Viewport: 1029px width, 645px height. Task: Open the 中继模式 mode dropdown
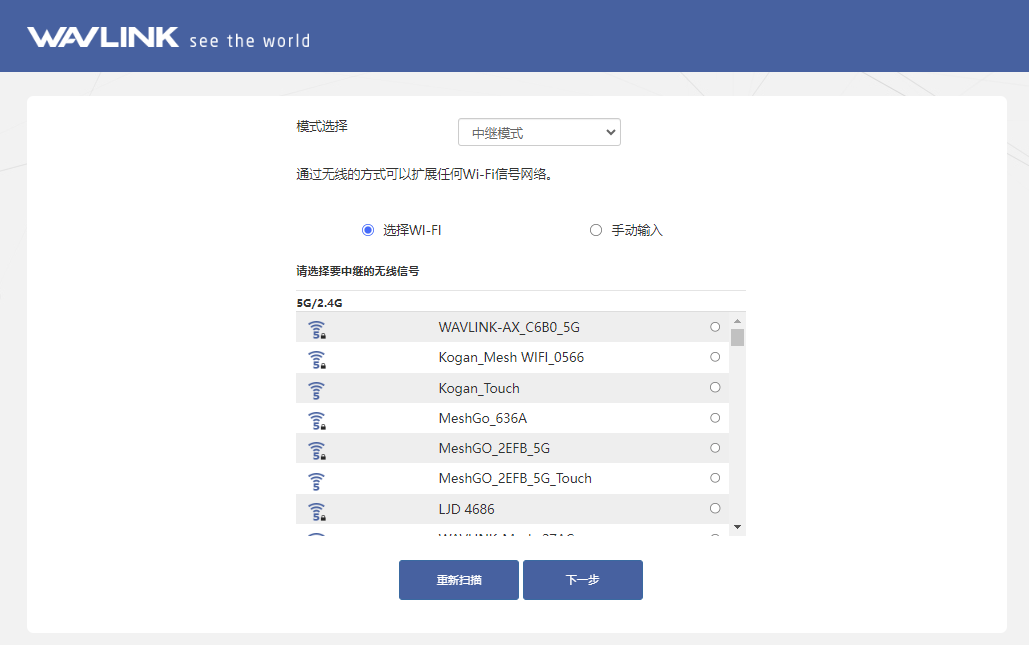coord(539,133)
